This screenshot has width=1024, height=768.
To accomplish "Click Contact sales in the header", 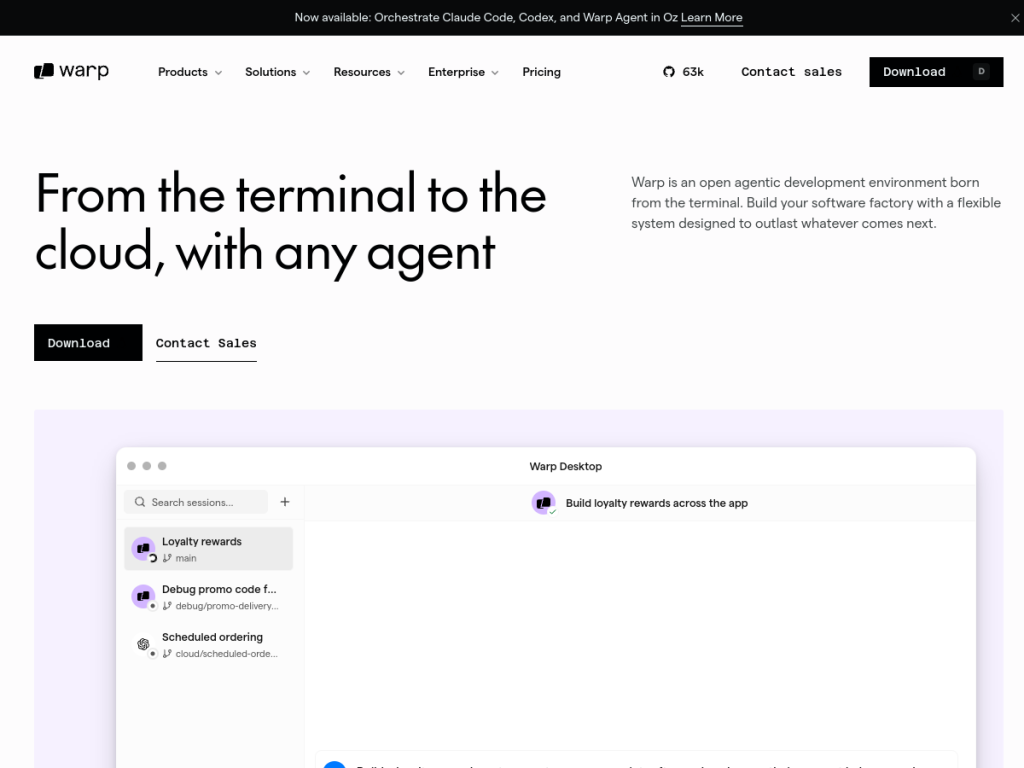I will click(x=792, y=72).
